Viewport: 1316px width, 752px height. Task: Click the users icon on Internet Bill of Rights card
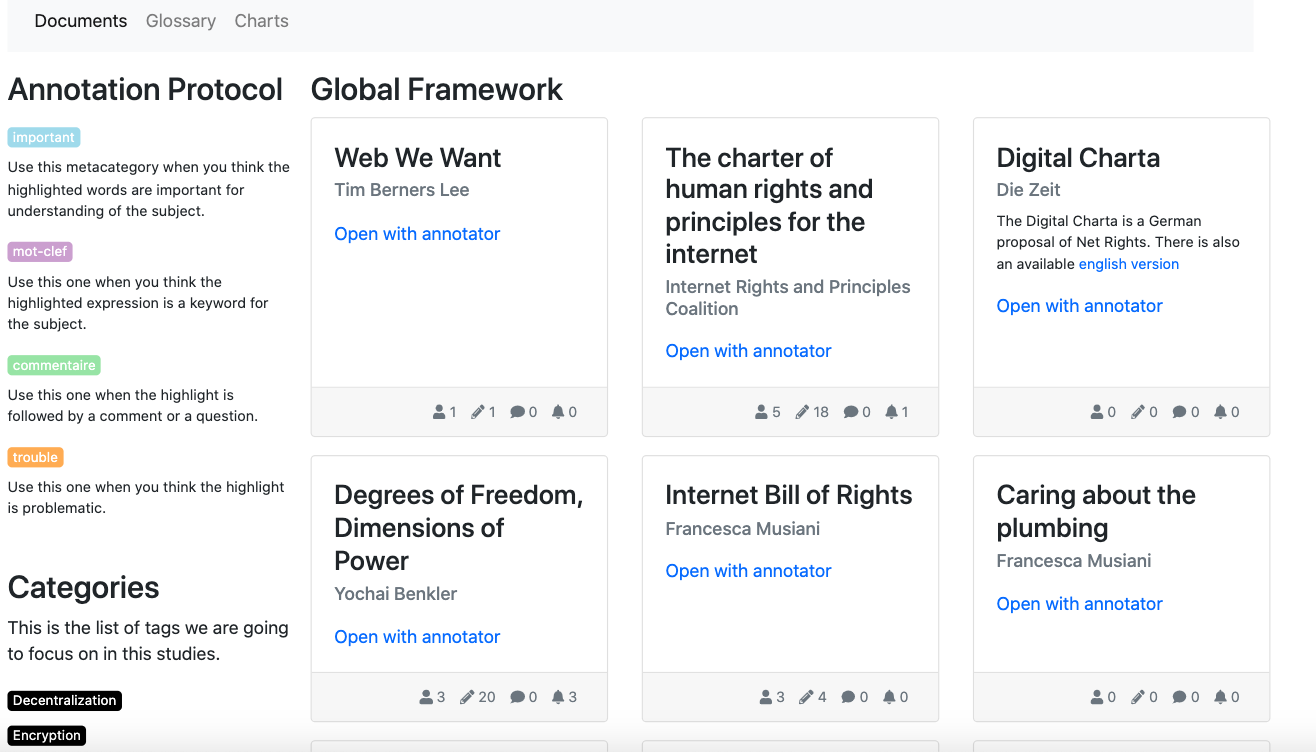[766, 697]
